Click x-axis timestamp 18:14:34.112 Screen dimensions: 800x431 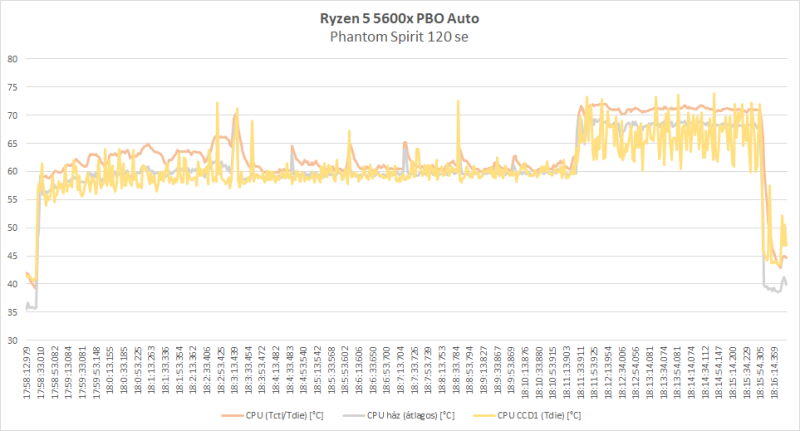coord(705,373)
